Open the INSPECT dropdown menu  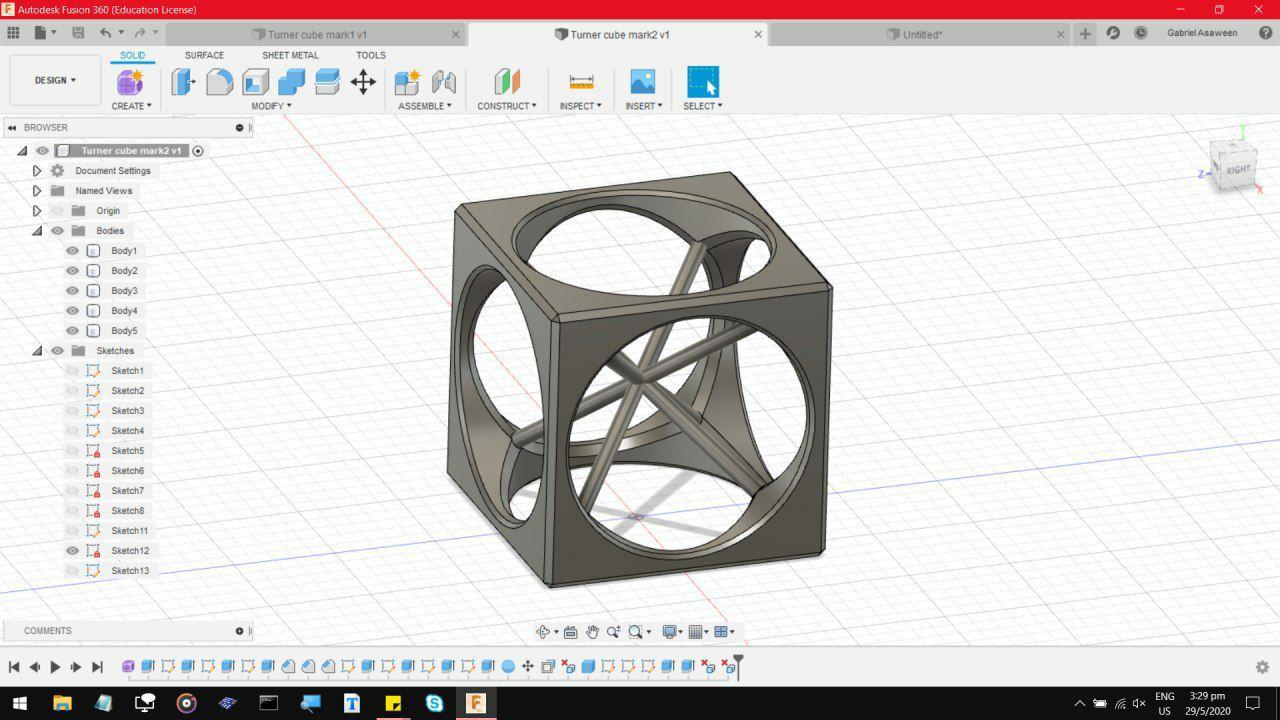coord(581,106)
